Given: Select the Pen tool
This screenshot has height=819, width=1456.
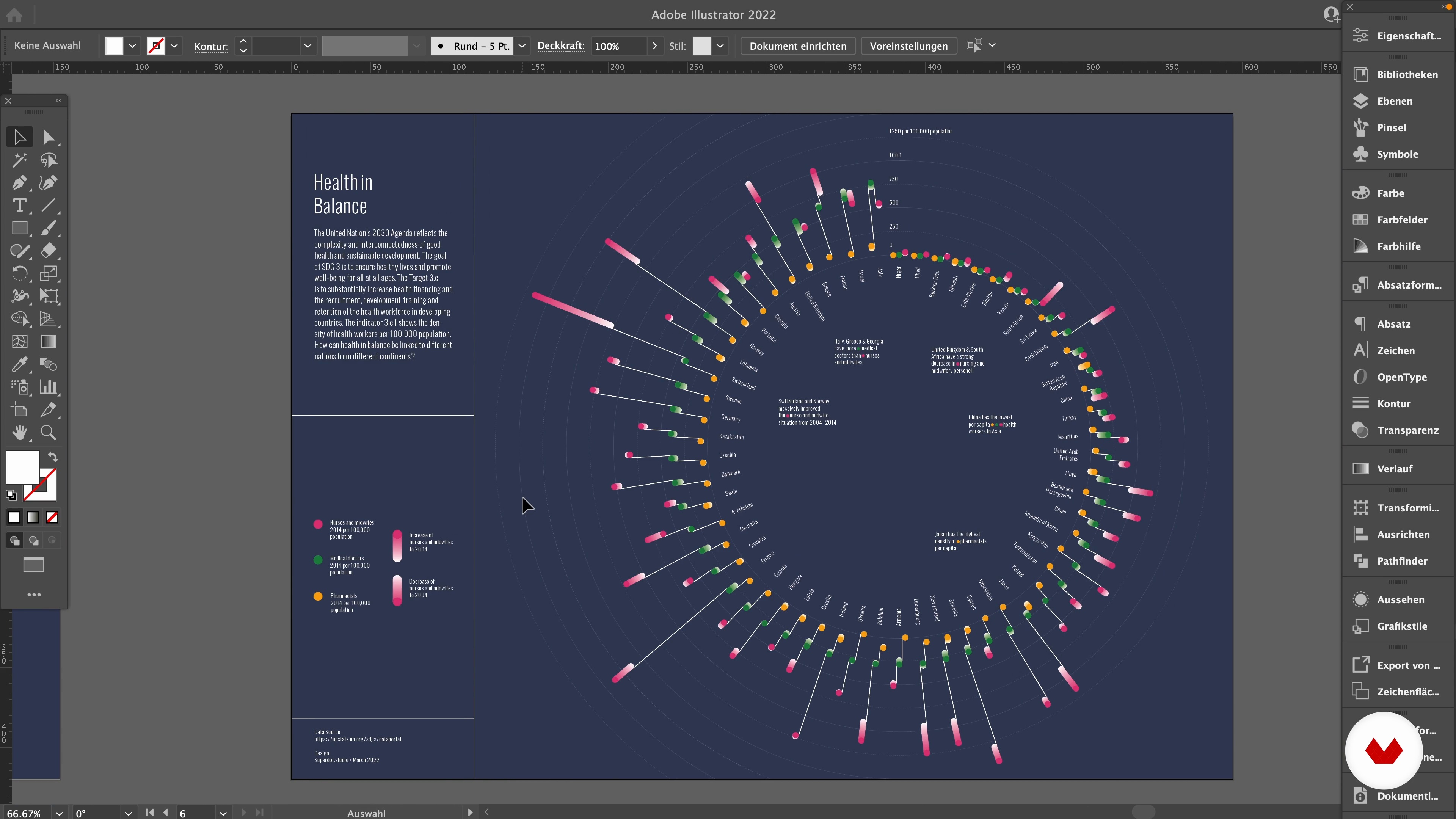Looking at the screenshot, I should tap(20, 182).
